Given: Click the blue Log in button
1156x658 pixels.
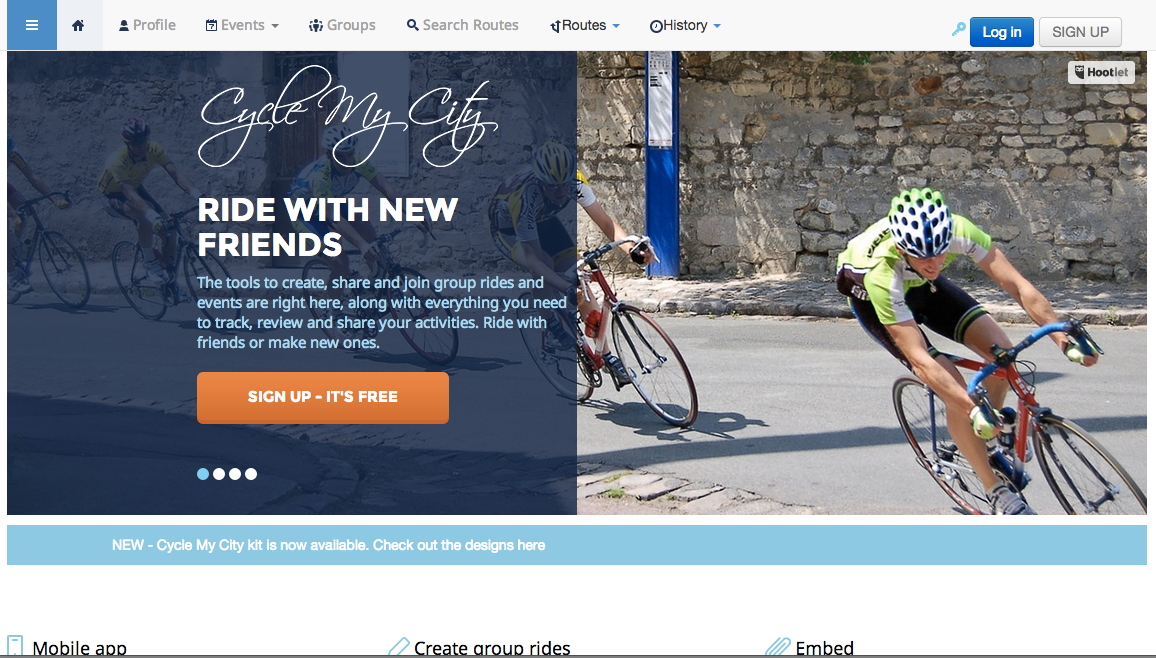Looking at the screenshot, I should click(x=1001, y=32).
